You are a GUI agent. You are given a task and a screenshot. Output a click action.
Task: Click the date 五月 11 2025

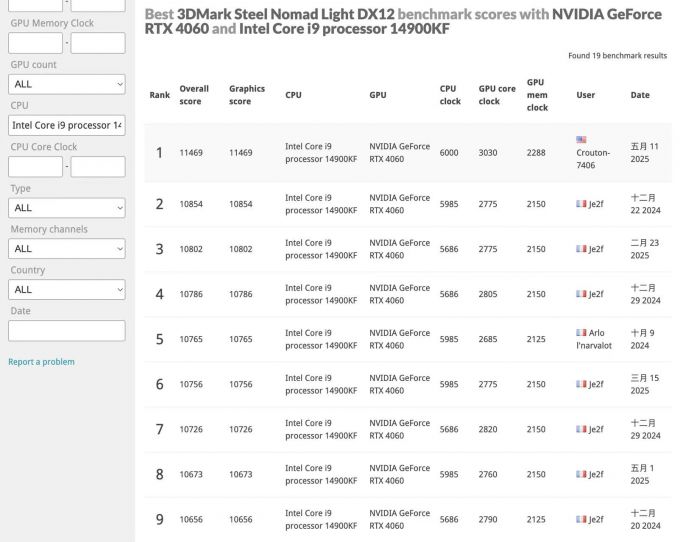pyautogui.click(x=644, y=153)
